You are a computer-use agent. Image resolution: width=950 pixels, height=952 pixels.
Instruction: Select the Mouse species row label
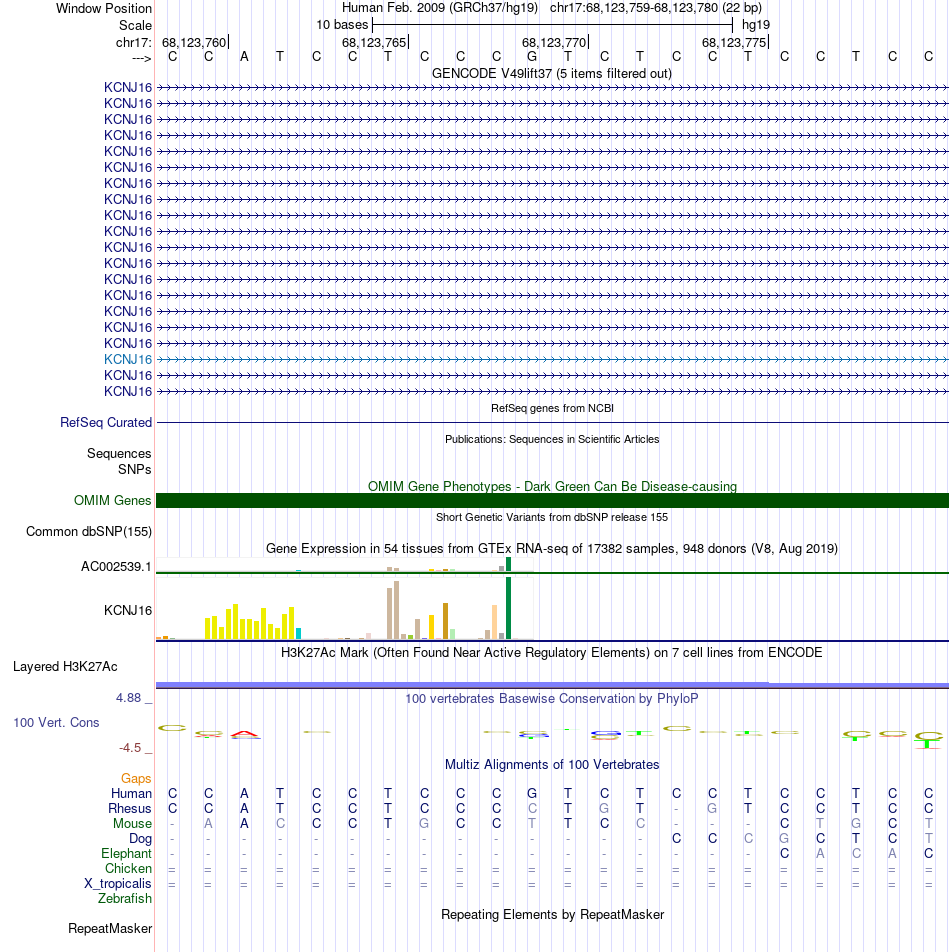132,823
